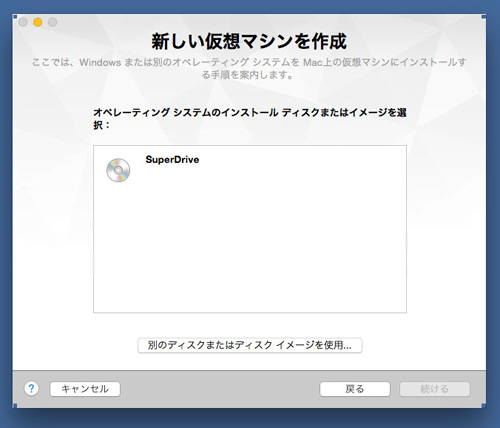The width and height of the screenshot is (500, 428).
Task: Click the disabled 続ける button
Action: click(x=435, y=389)
